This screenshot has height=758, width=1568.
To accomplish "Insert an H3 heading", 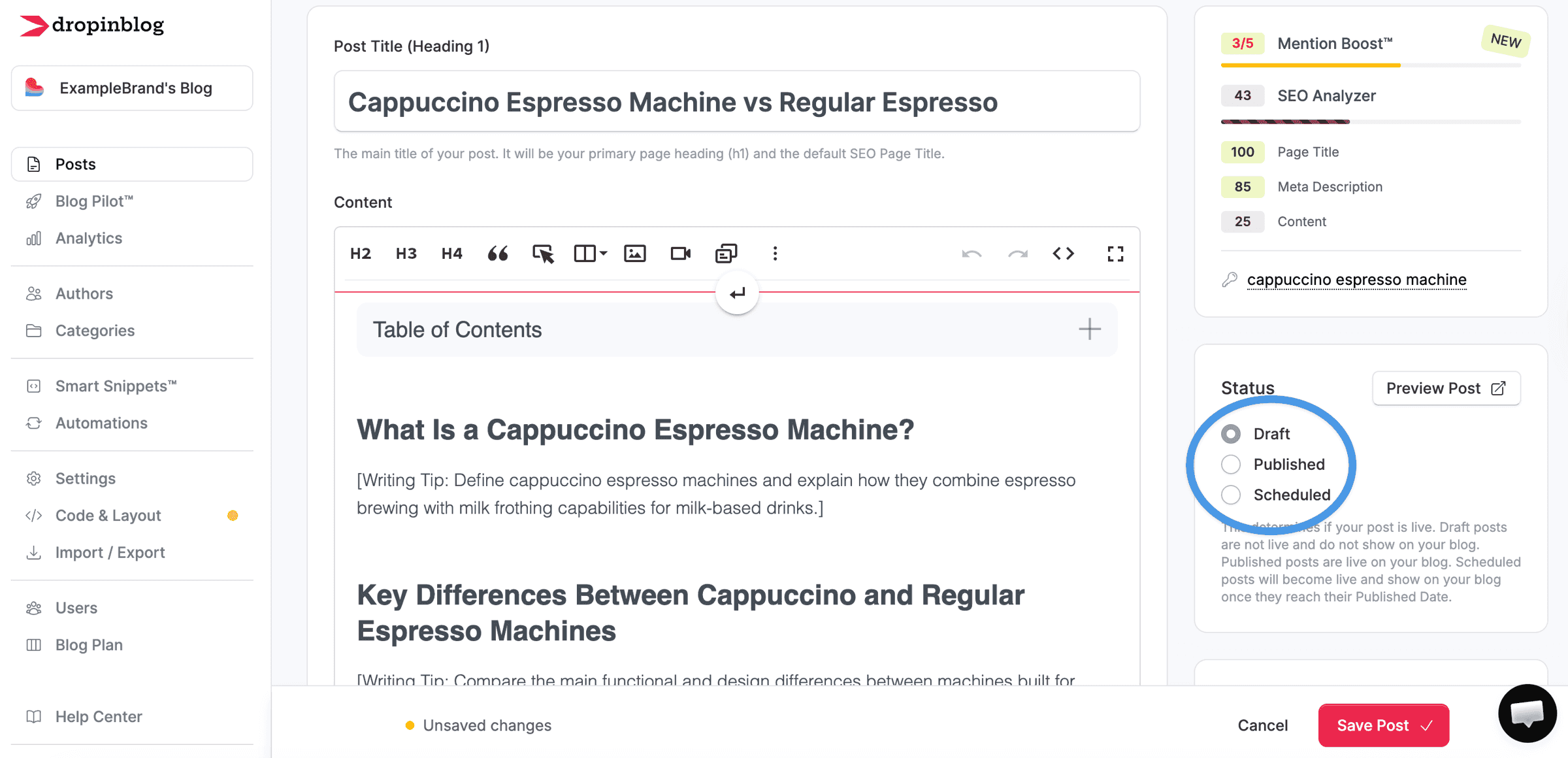I will pyautogui.click(x=406, y=254).
